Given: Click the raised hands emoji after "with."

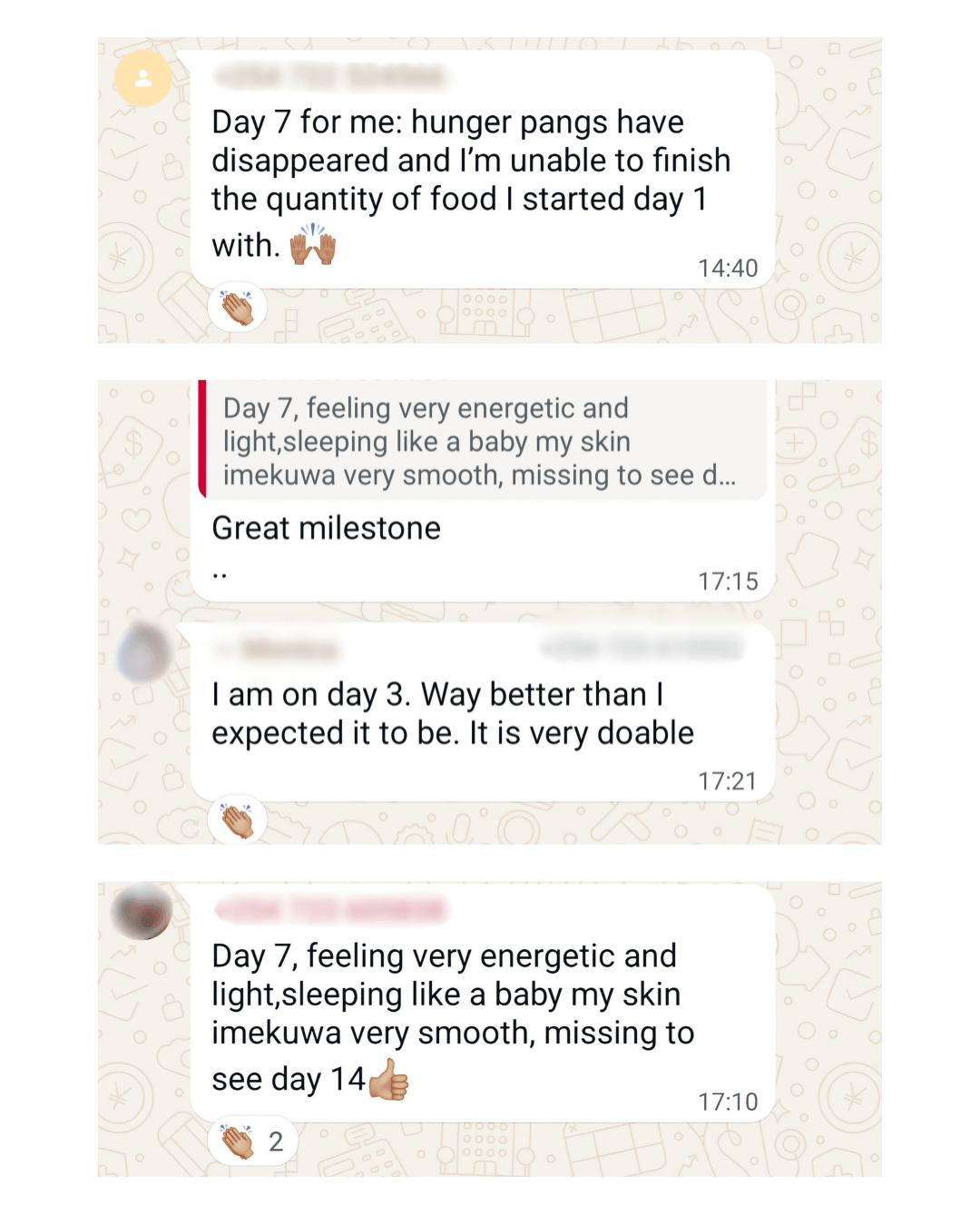Looking at the screenshot, I should (313, 245).
